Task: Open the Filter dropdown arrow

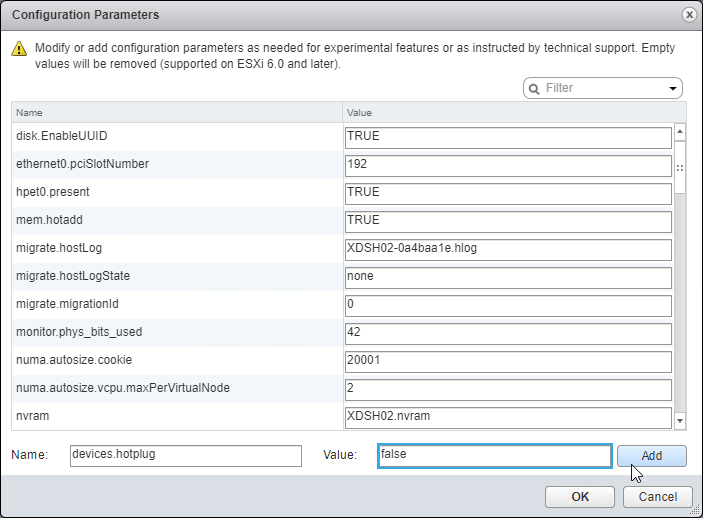Action: (672, 88)
